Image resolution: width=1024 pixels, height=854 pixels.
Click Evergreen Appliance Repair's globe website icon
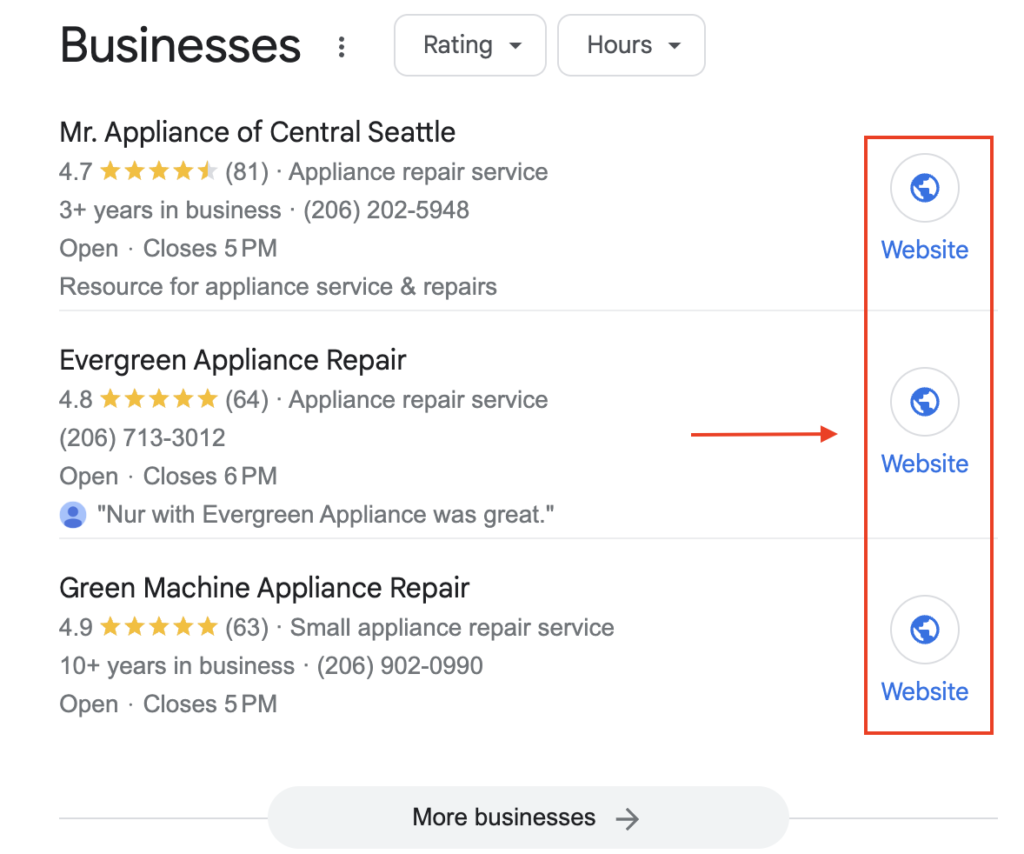tap(924, 402)
